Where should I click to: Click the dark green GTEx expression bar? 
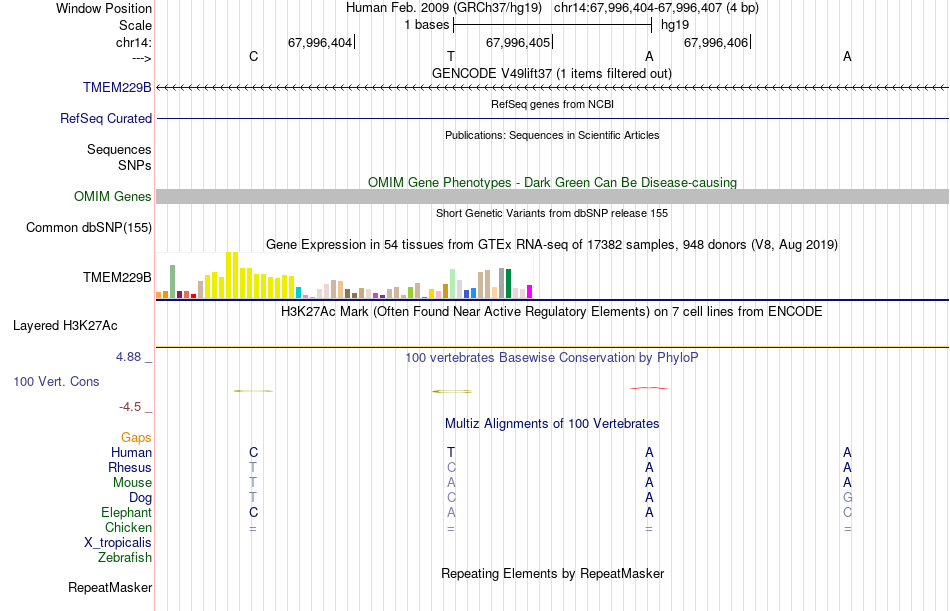coord(508,284)
